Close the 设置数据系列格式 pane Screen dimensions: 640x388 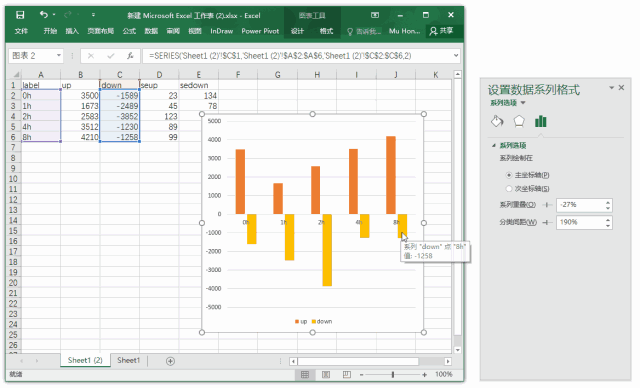click(x=621, y=87)
